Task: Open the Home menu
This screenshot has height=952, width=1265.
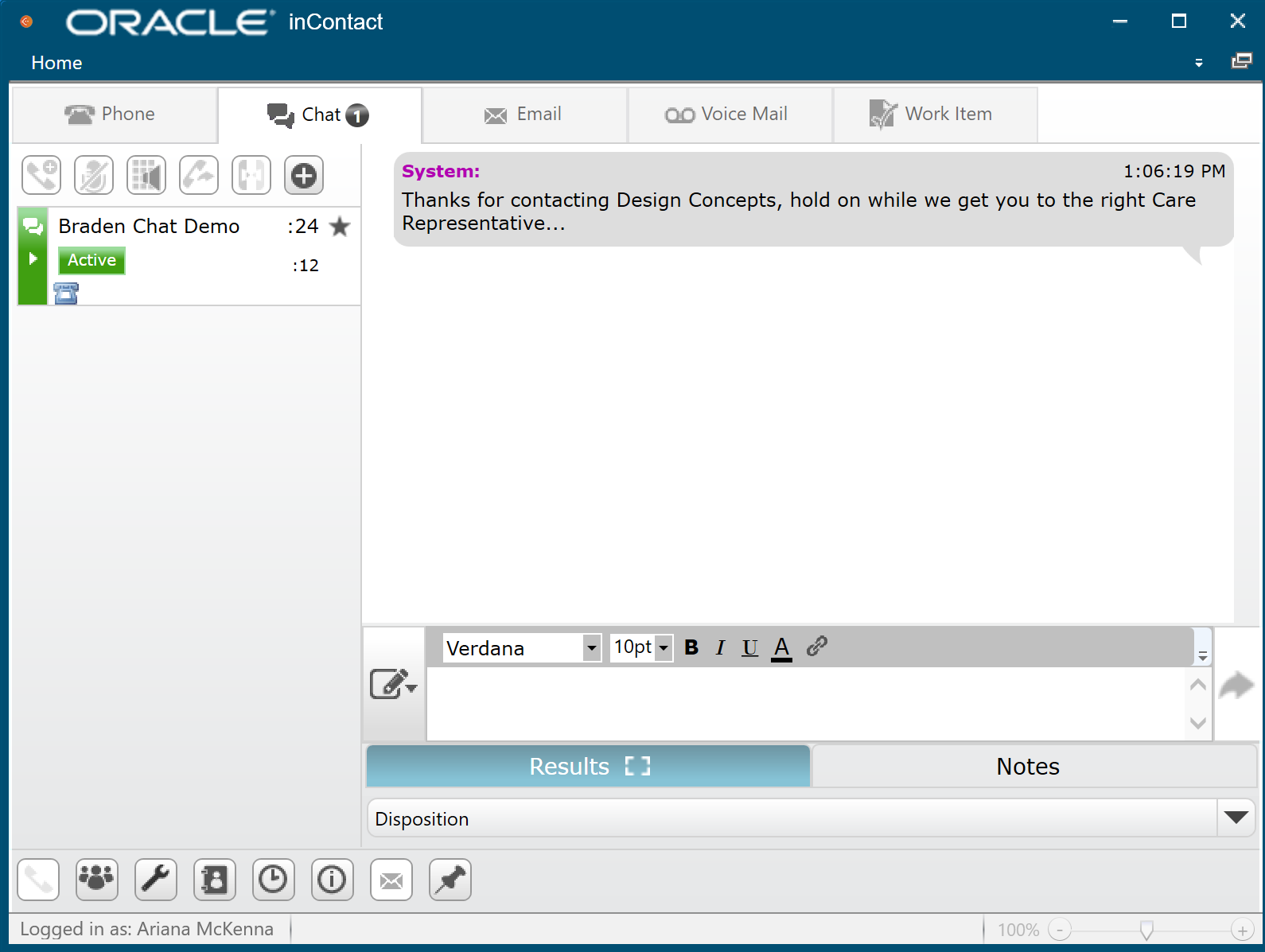Action: 56,63
